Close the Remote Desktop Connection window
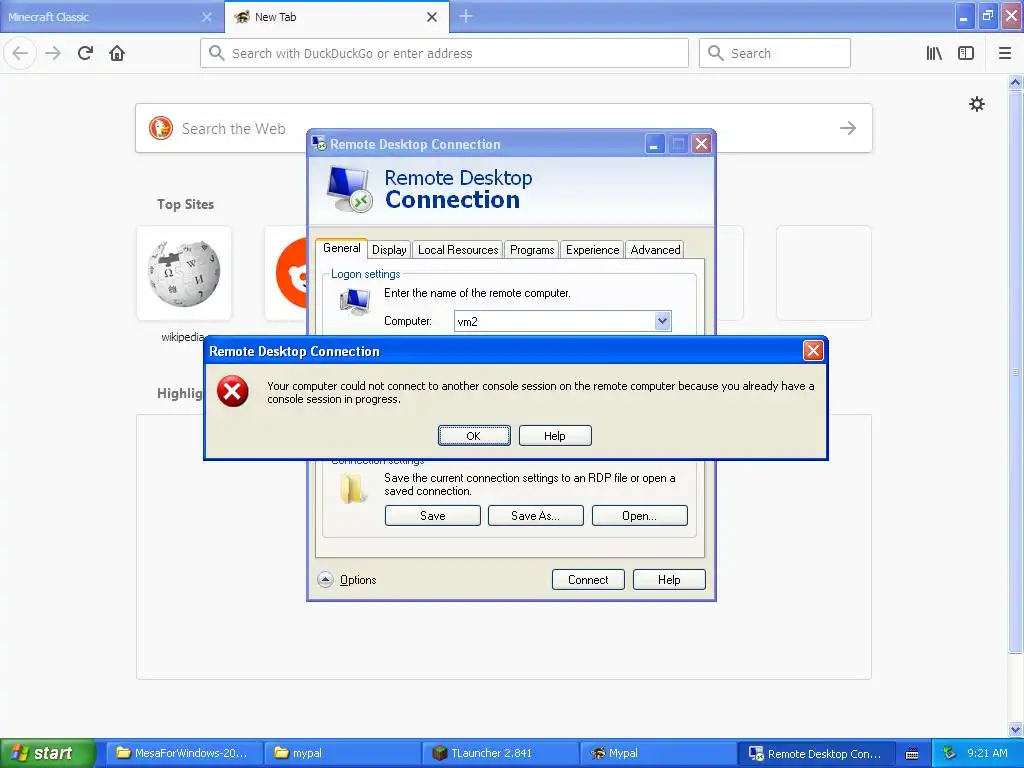The image size is (1024, 768). point(701,144)
